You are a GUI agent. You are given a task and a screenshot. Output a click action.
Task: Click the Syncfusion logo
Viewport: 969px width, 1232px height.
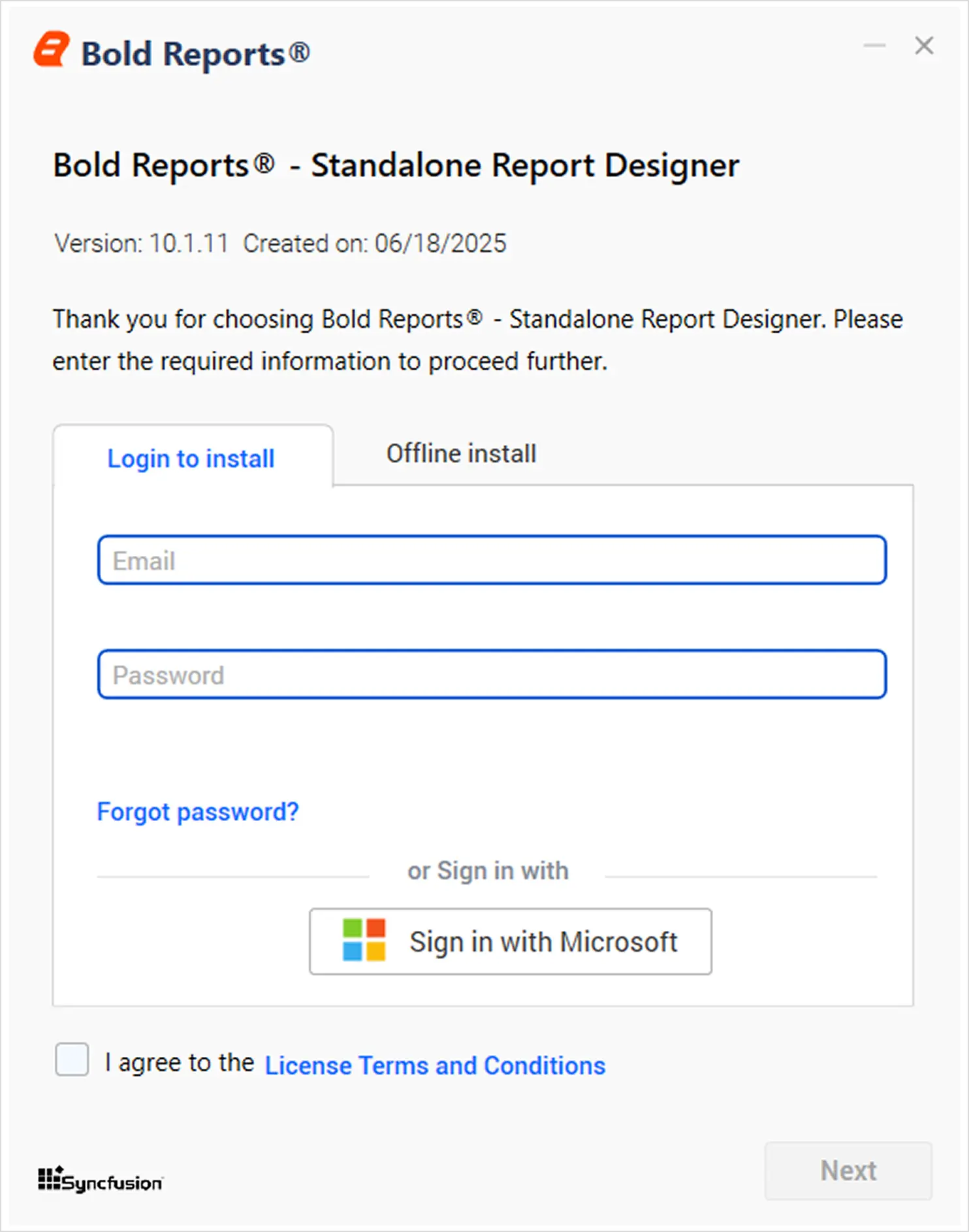(101, 1180)
